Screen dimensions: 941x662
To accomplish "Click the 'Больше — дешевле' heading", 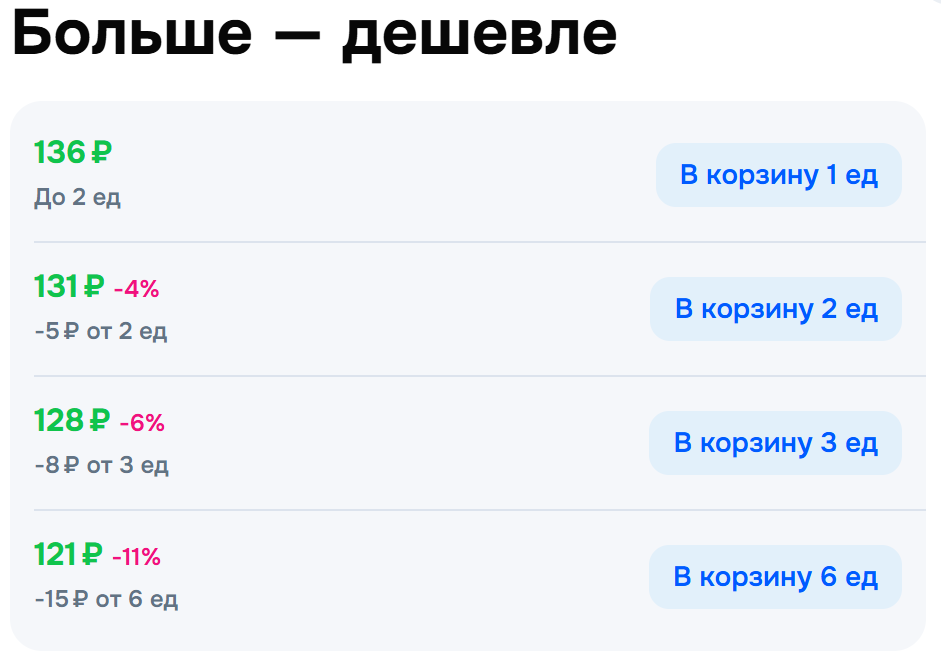I will pos(314,35).
